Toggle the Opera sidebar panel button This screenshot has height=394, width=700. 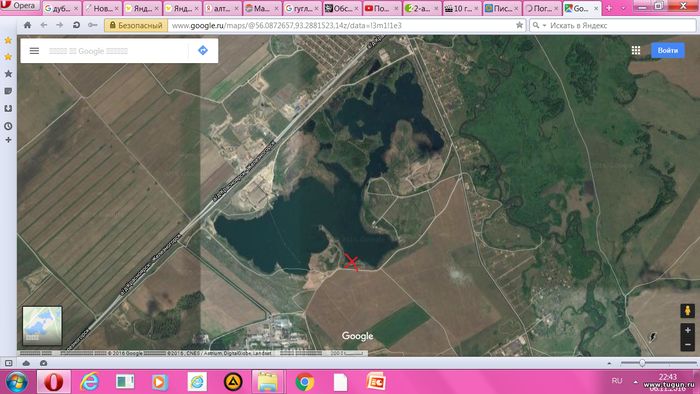pos(8,363)
